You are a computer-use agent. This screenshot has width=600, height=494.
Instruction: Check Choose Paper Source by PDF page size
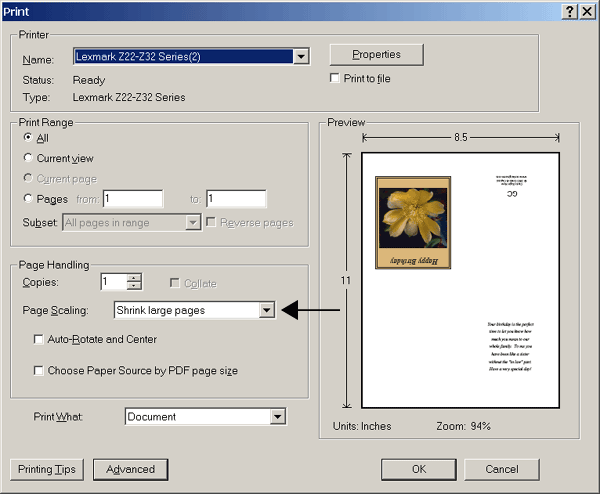39,371
